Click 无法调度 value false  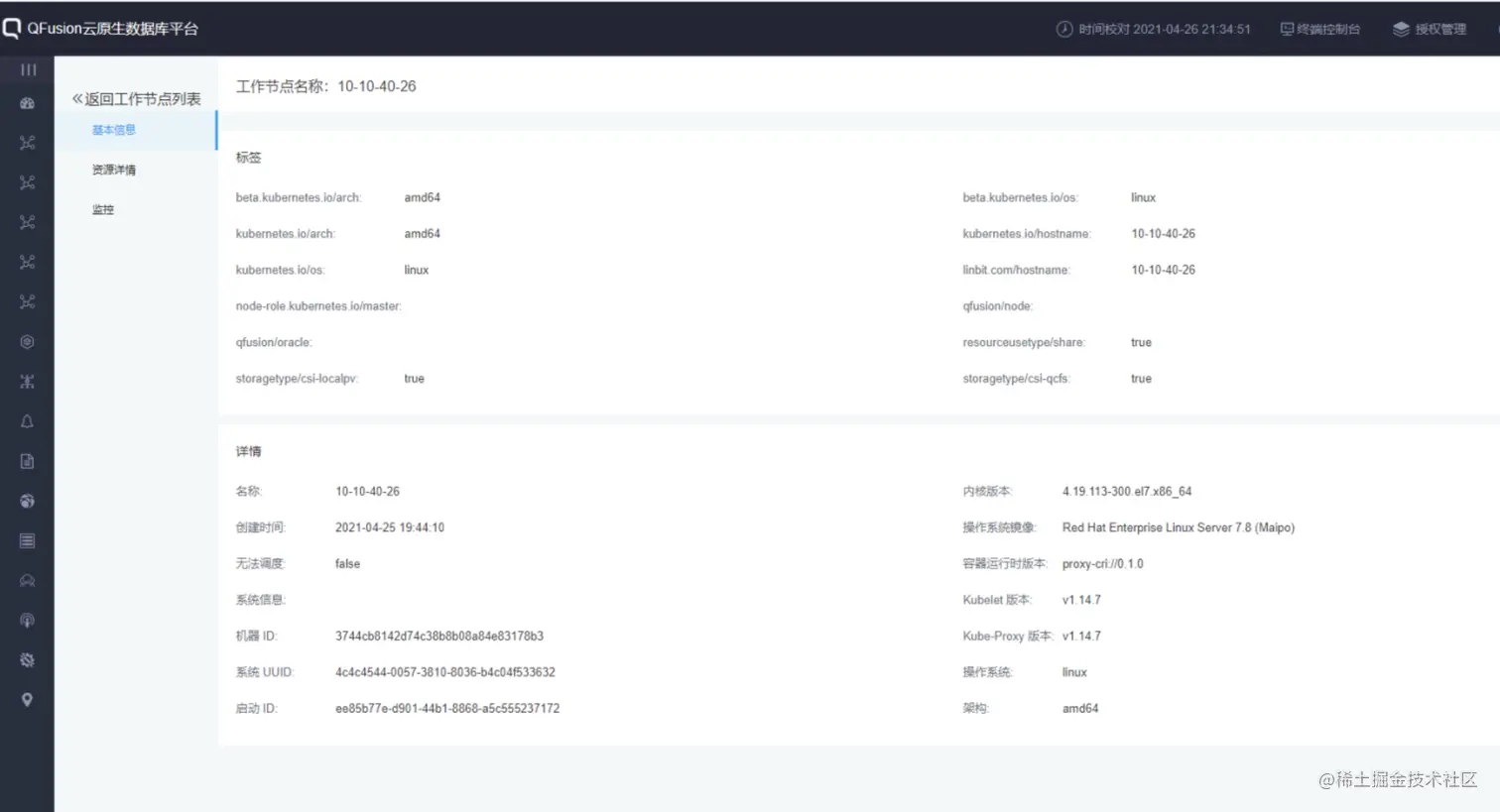click(347, 563)
